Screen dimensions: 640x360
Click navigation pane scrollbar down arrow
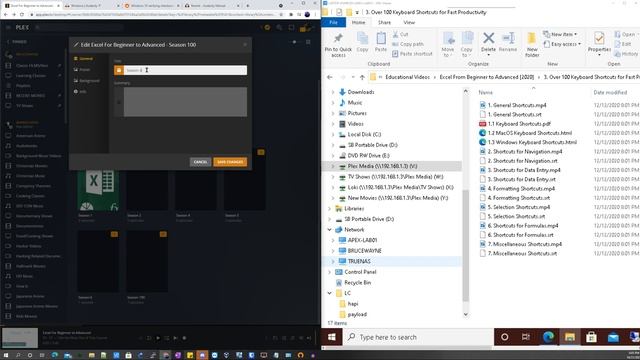[x=465, y=314]
